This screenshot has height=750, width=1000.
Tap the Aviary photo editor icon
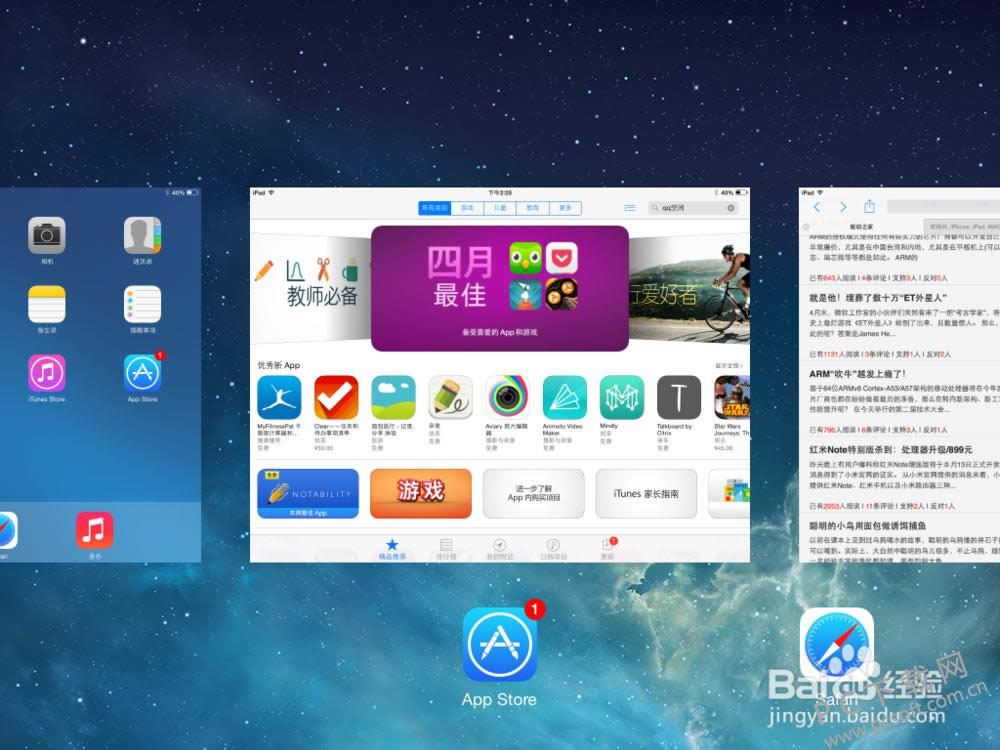pyautogui.click(x=507, y=397)
